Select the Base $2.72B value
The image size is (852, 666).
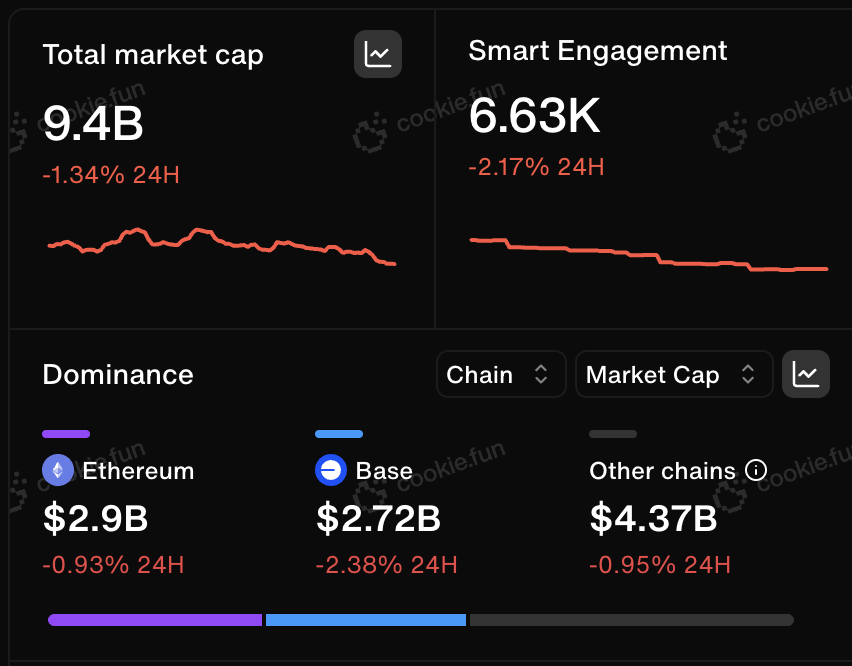pos(378,518)
